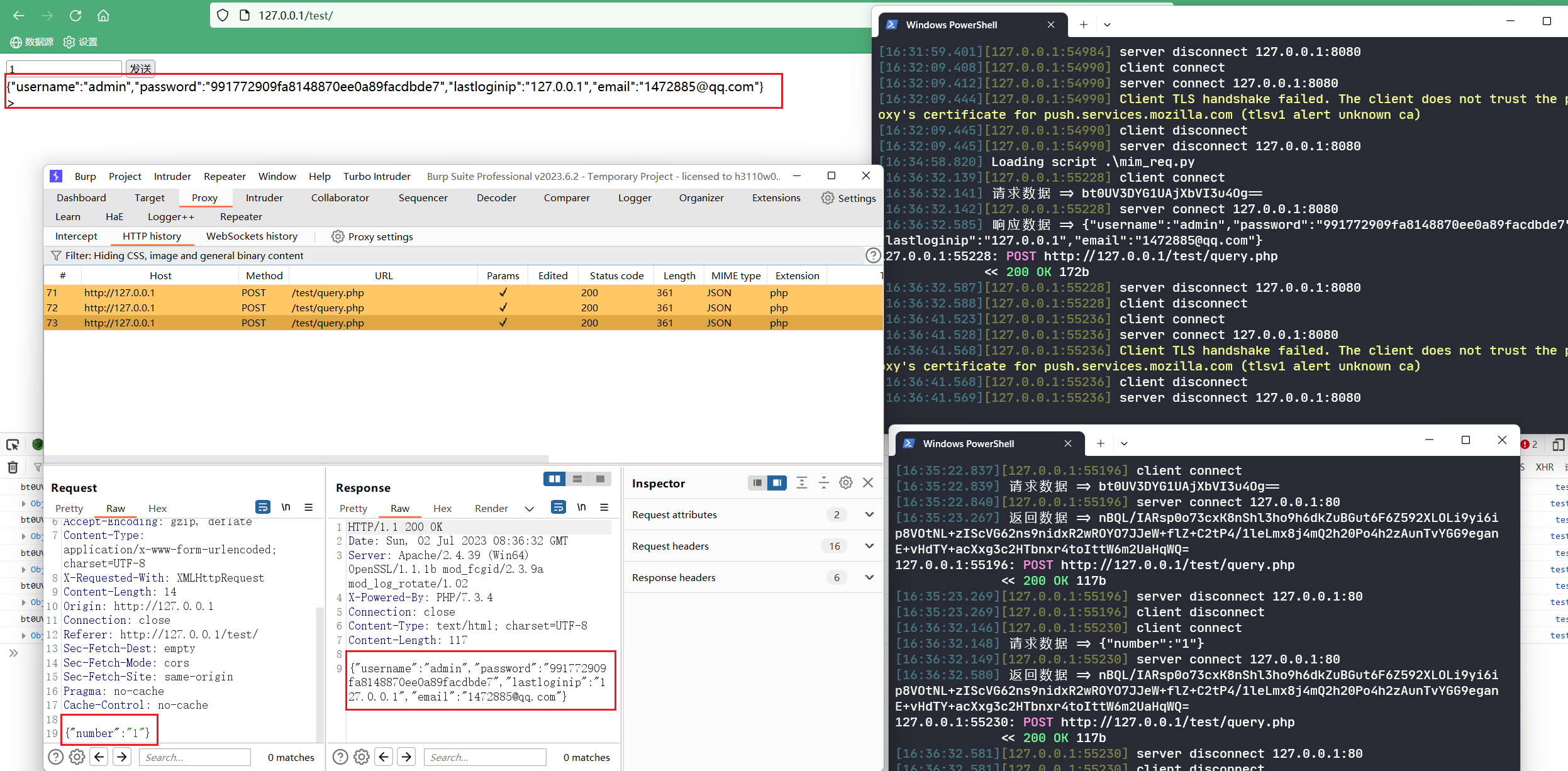This screenshot has height=771, width=1568.
Task: Switch to WebSockets history tab
Action: click(x=252, y=236)
